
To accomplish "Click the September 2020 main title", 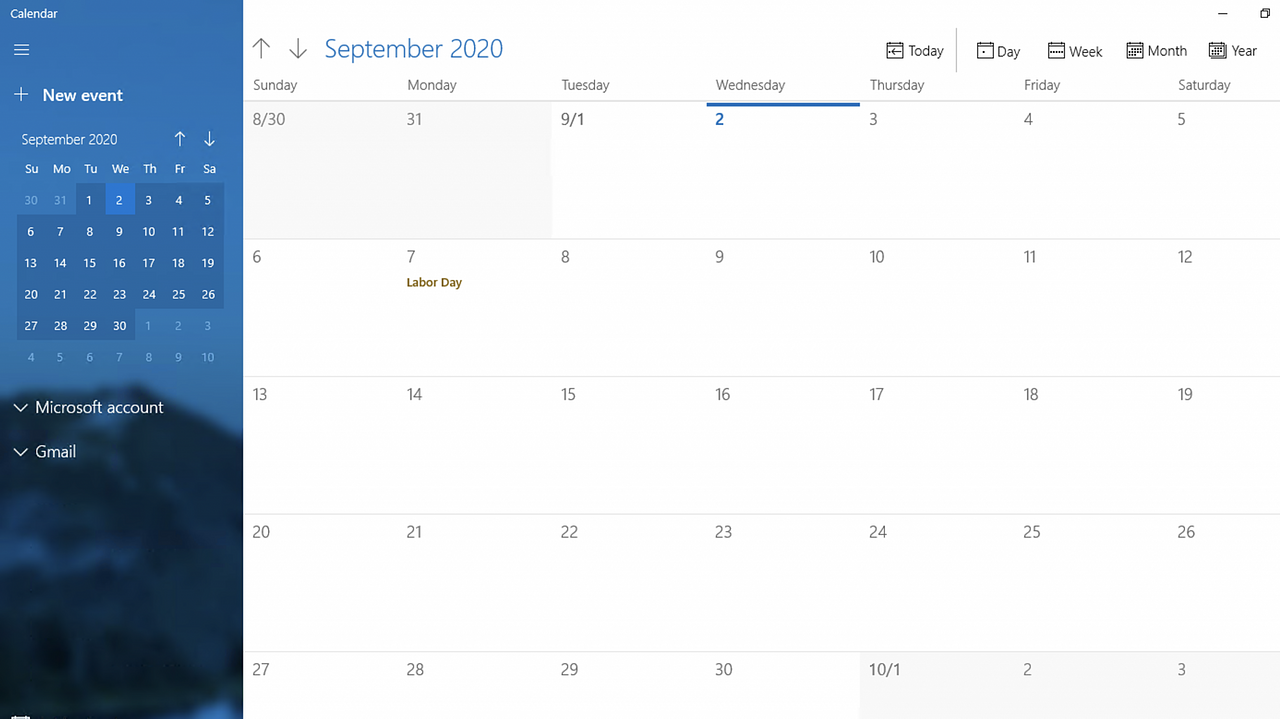I will pyautogui.click(x=414, y=49).
